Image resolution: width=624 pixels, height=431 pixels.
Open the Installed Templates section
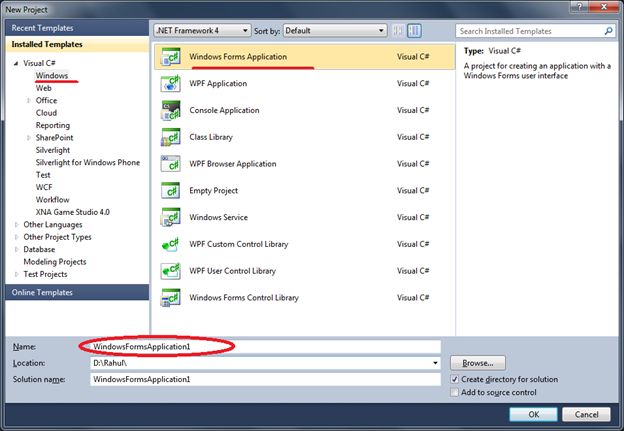[x=77, y=44]
